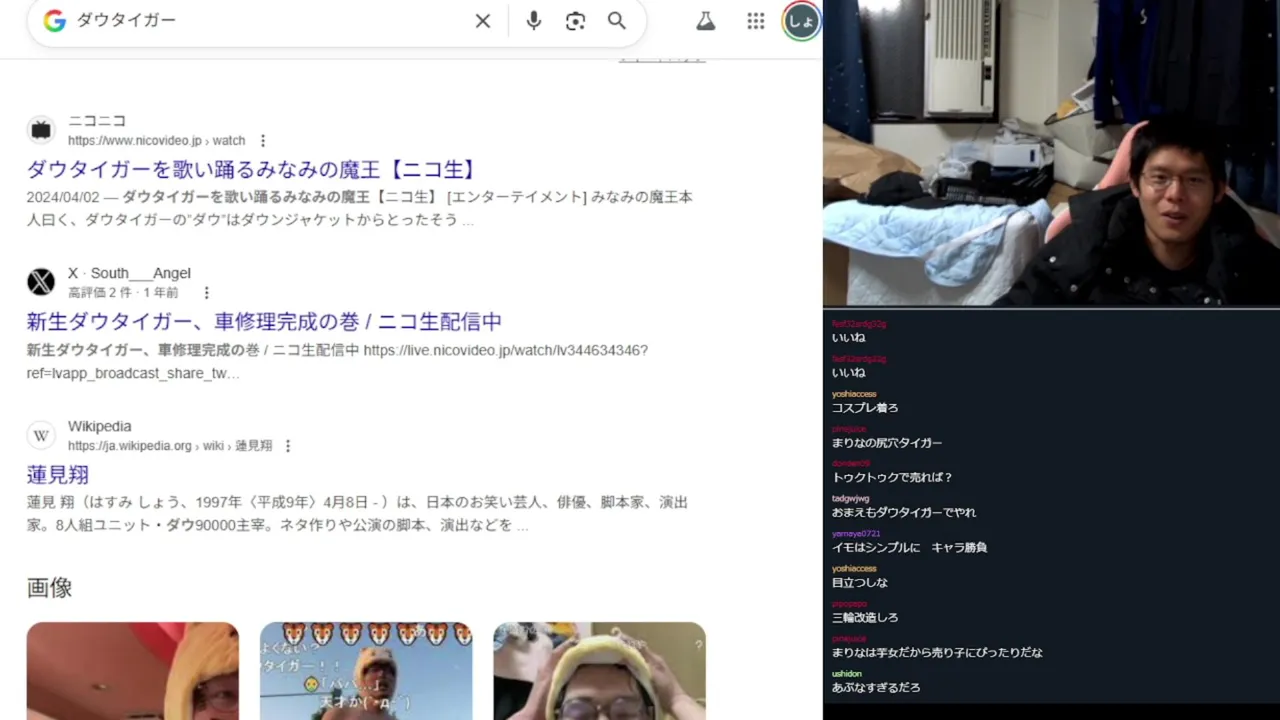Viewport: 1280px width, 720px height.
Task: Click the search input containing ダウタイガー
Action: pos(270,21)
